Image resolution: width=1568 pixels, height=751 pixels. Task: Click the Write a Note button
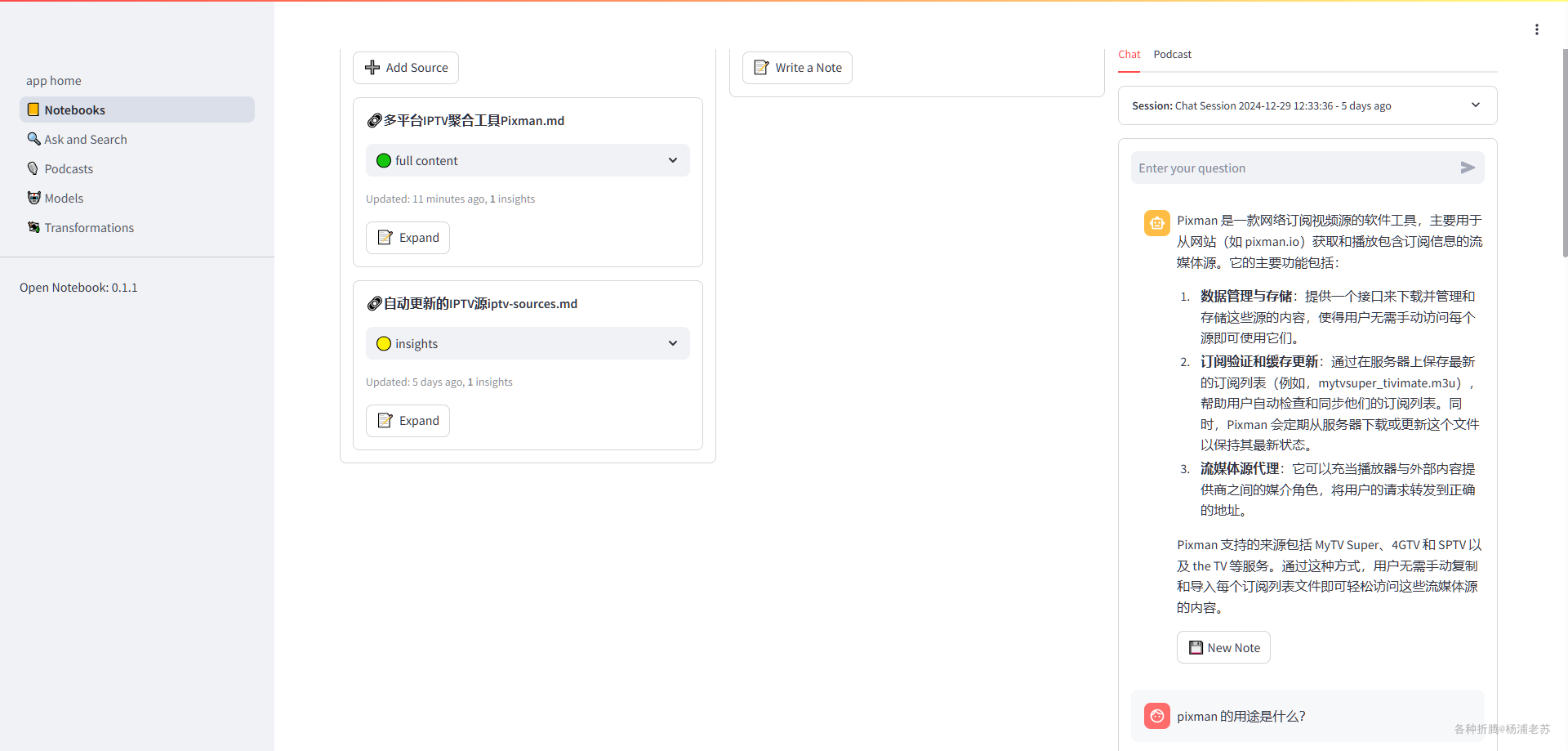click(797, 68)
